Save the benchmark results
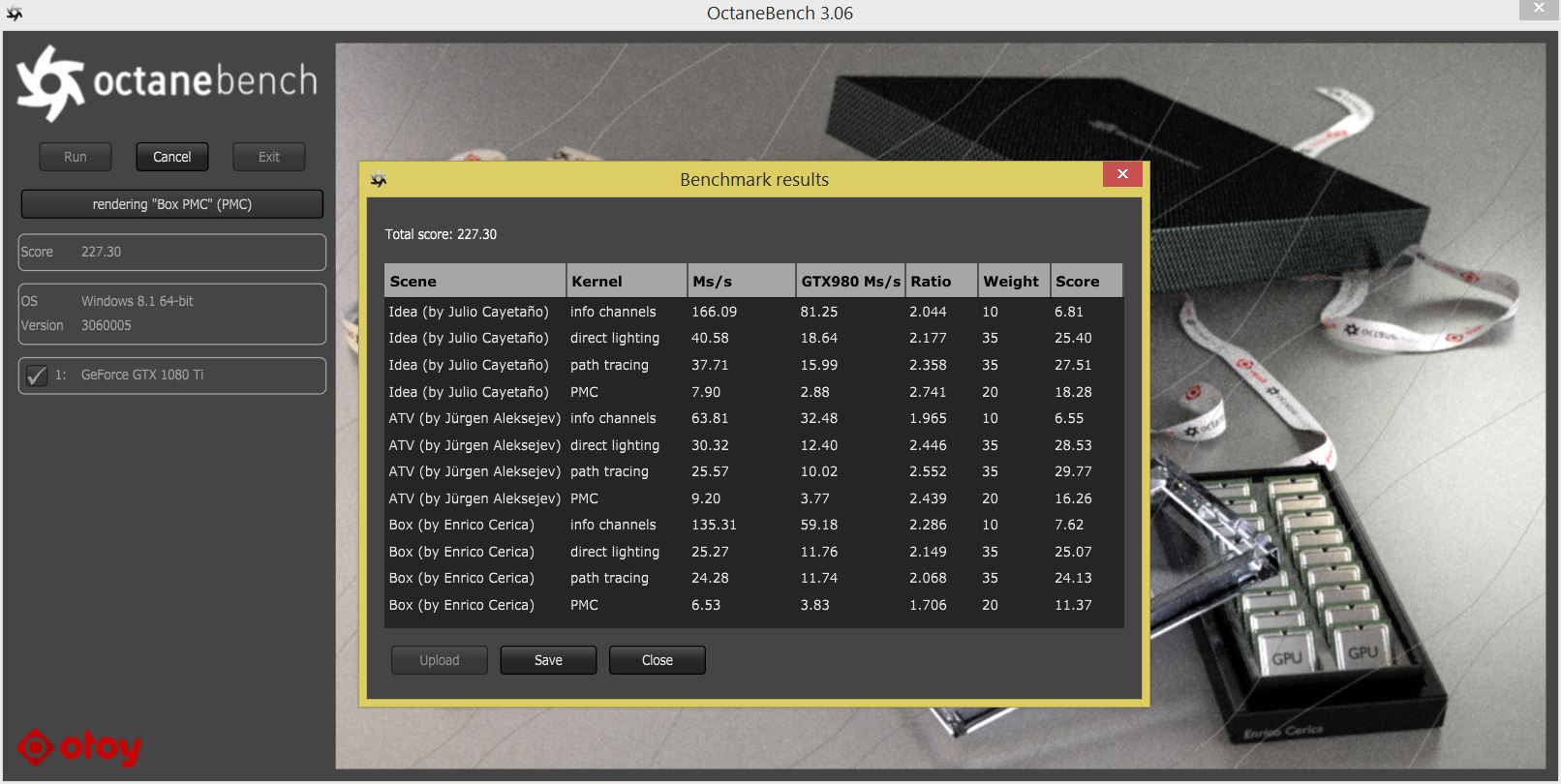This screenshot has width=1561, height=784. click(x=548, y=660)
